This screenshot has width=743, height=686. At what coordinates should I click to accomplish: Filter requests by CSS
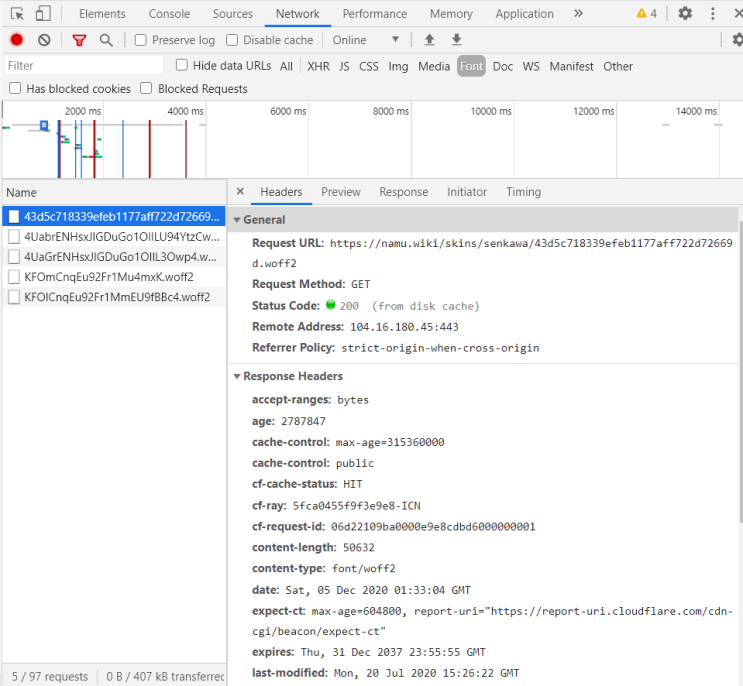(369, 66)
